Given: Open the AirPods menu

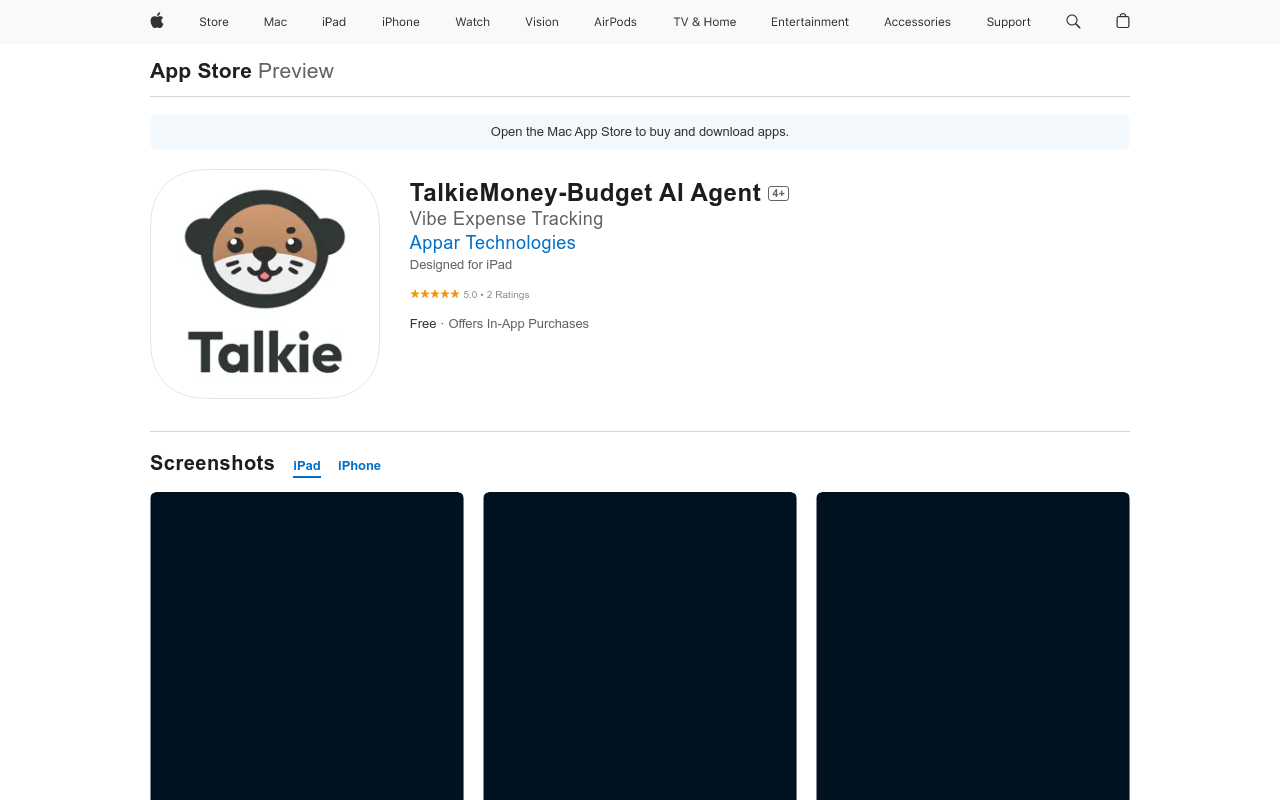Looking at the screenshot, I should point(615,22).
